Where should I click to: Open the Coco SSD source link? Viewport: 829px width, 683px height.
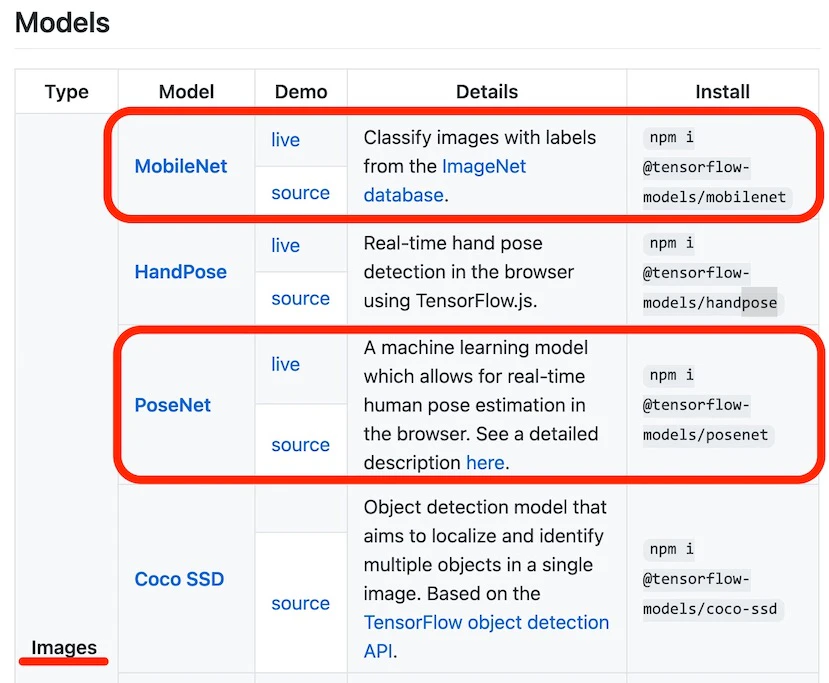coord(300,602)
